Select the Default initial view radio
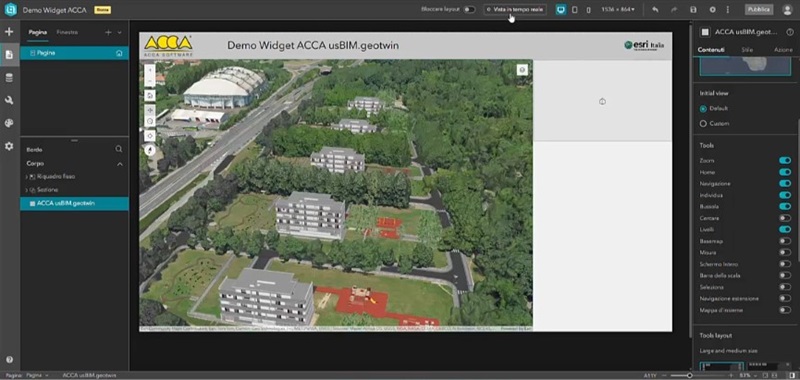This screenshot has height=380, width=800. click(703, 109)
